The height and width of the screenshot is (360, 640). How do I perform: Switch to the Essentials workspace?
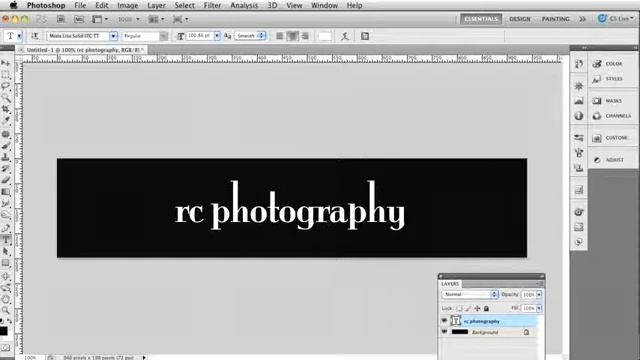click(x=481, y=19)
